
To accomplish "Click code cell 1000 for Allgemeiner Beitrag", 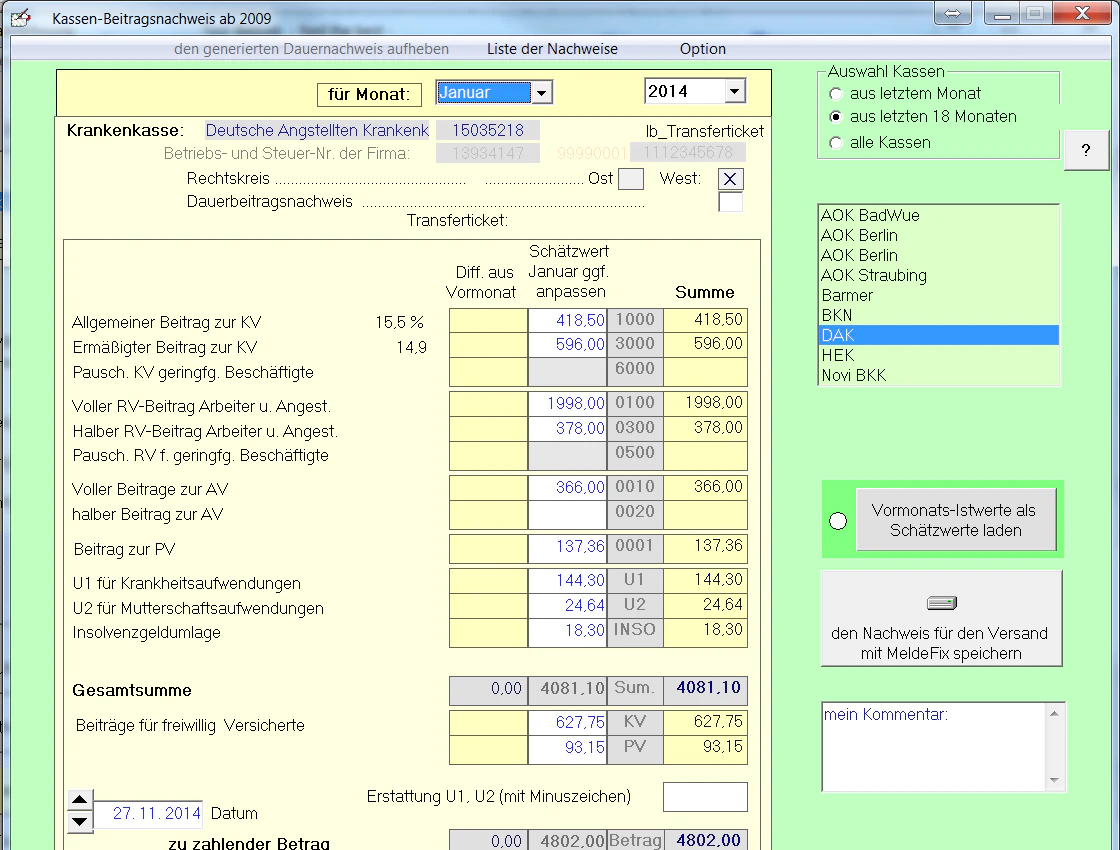I will [635, 320].
